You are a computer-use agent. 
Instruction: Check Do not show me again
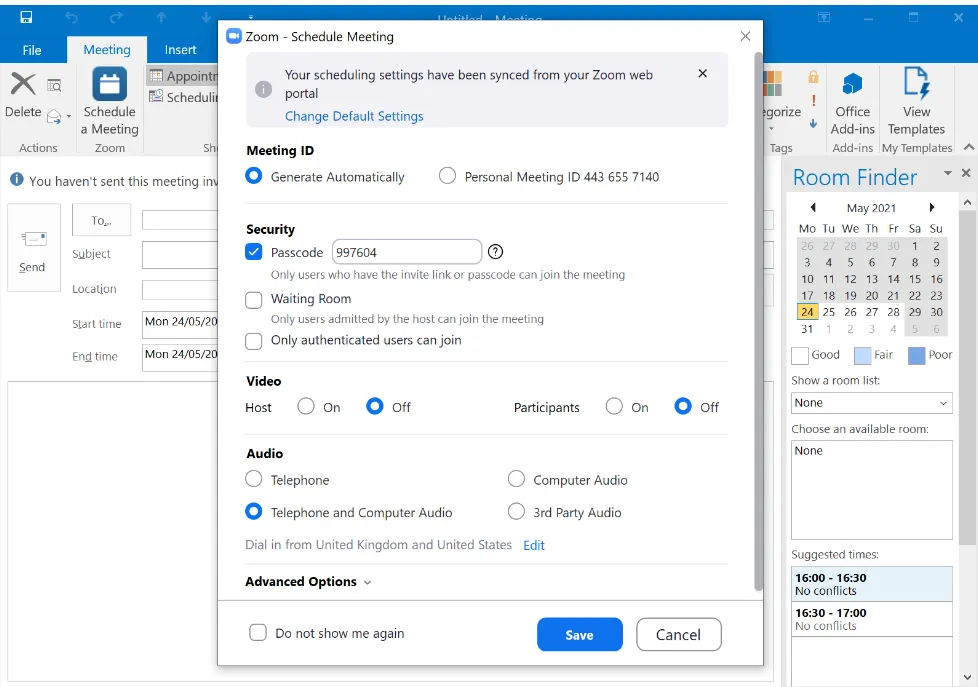[x=258, y=632]
